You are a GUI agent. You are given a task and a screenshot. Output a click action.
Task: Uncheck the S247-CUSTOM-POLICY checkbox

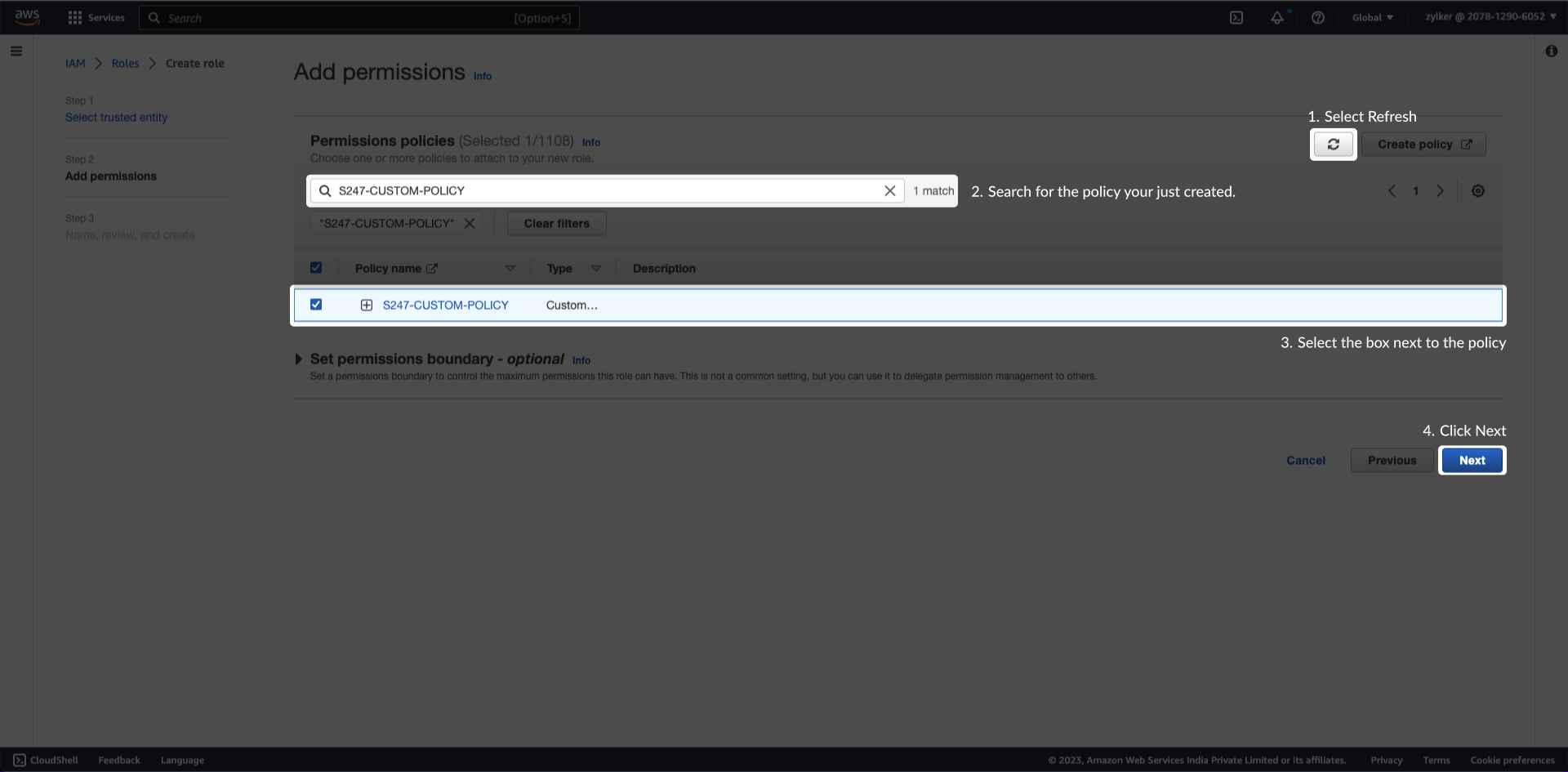(x=316, y=305)
